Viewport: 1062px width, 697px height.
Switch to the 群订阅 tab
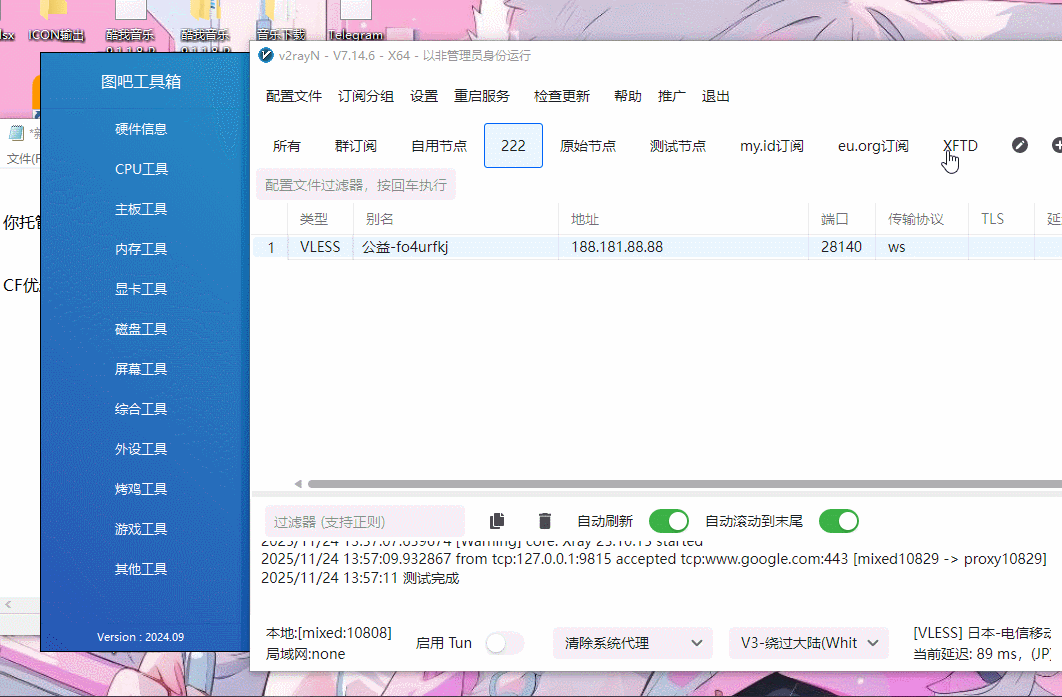tap(356, 146)
